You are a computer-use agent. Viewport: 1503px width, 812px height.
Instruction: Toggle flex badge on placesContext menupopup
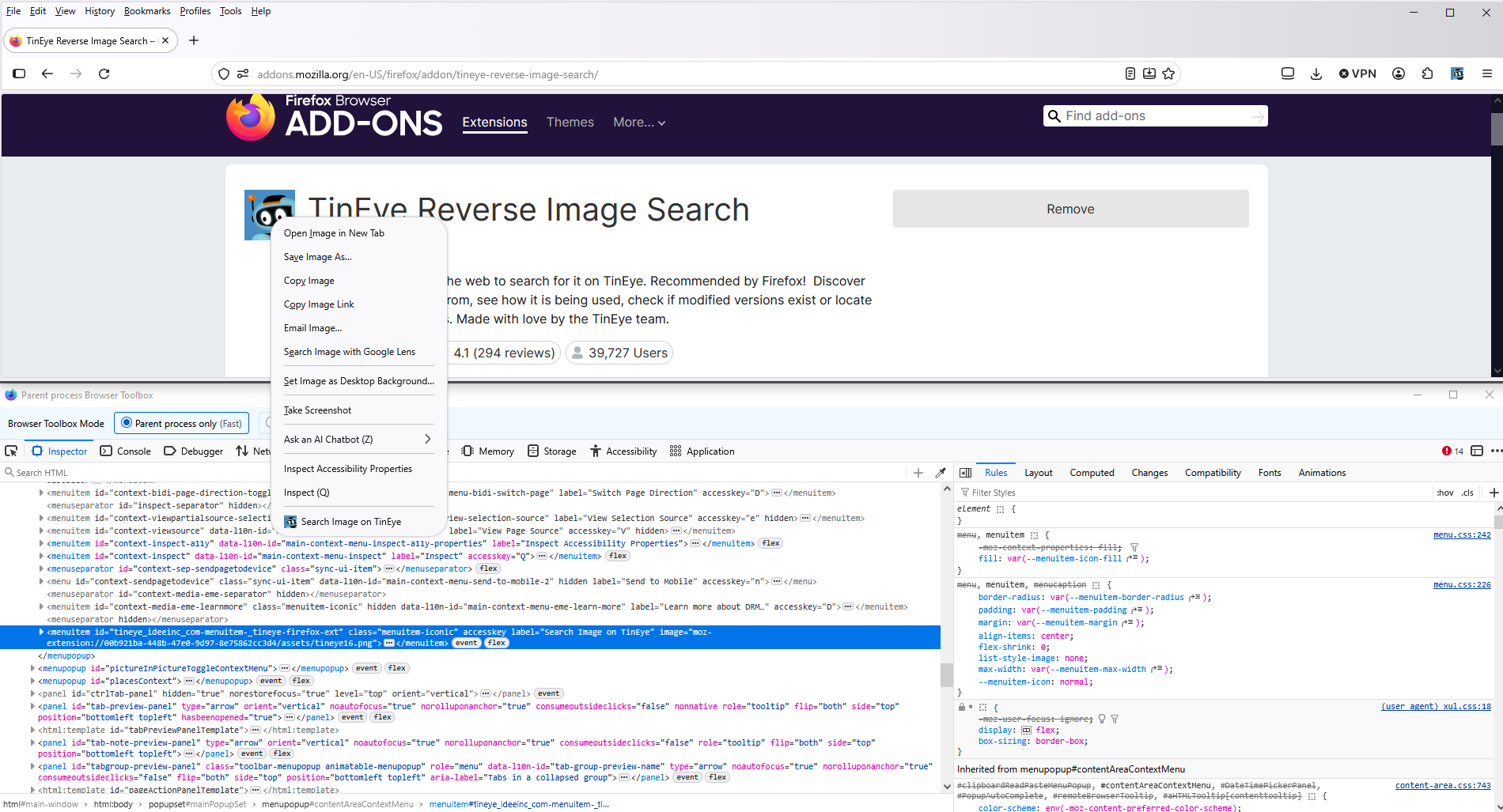(301, 681)
